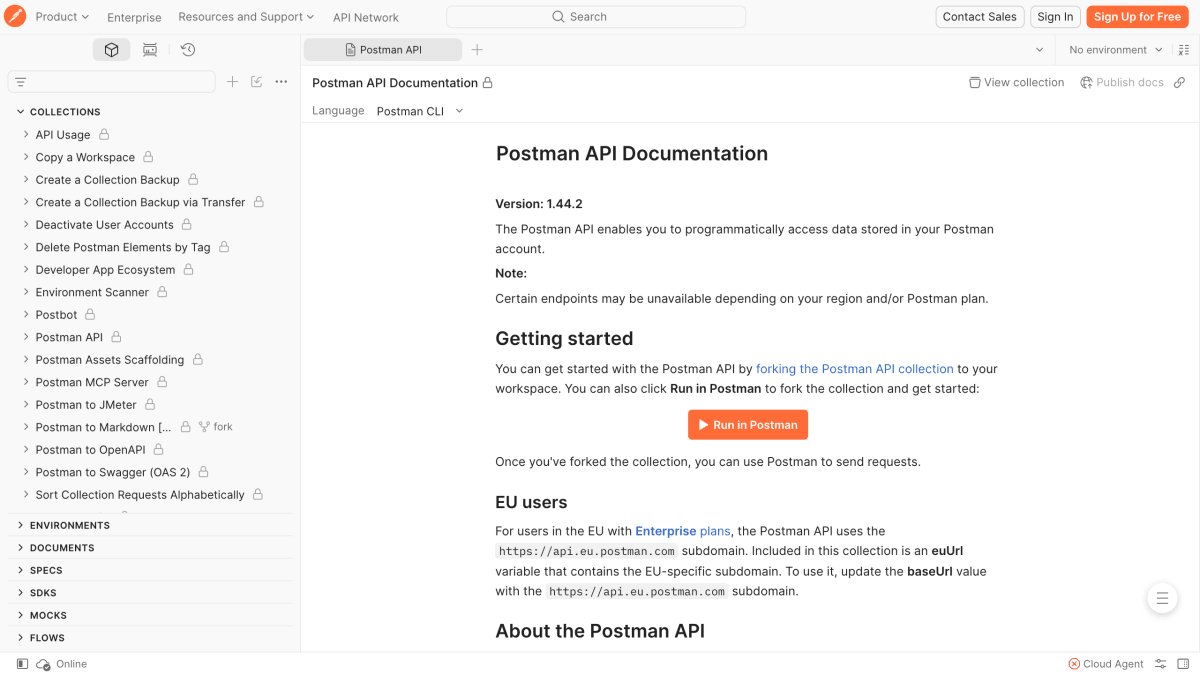Click lock icon beside Postbot

tap(90, 314)
